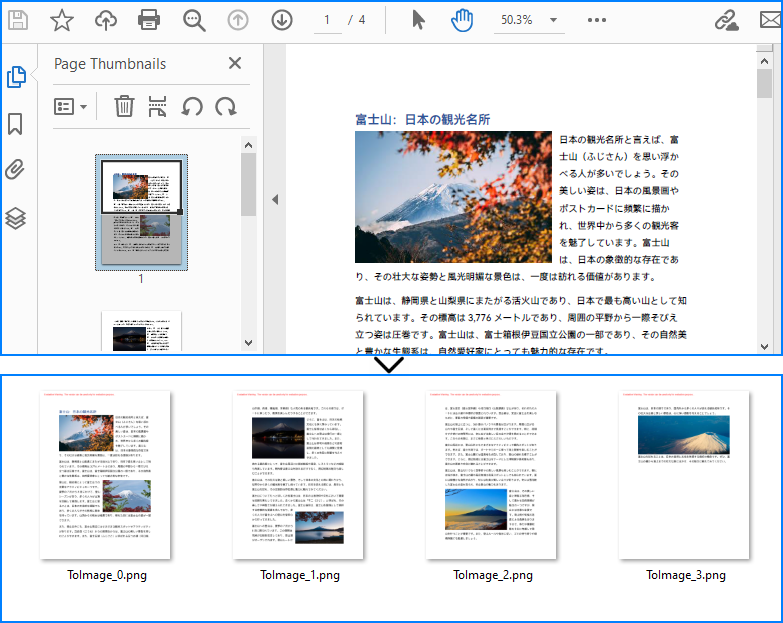Click the 50.3% zoom value field
Screen dimensions: 783x623
pyautogui.click(x=517, y=20)
